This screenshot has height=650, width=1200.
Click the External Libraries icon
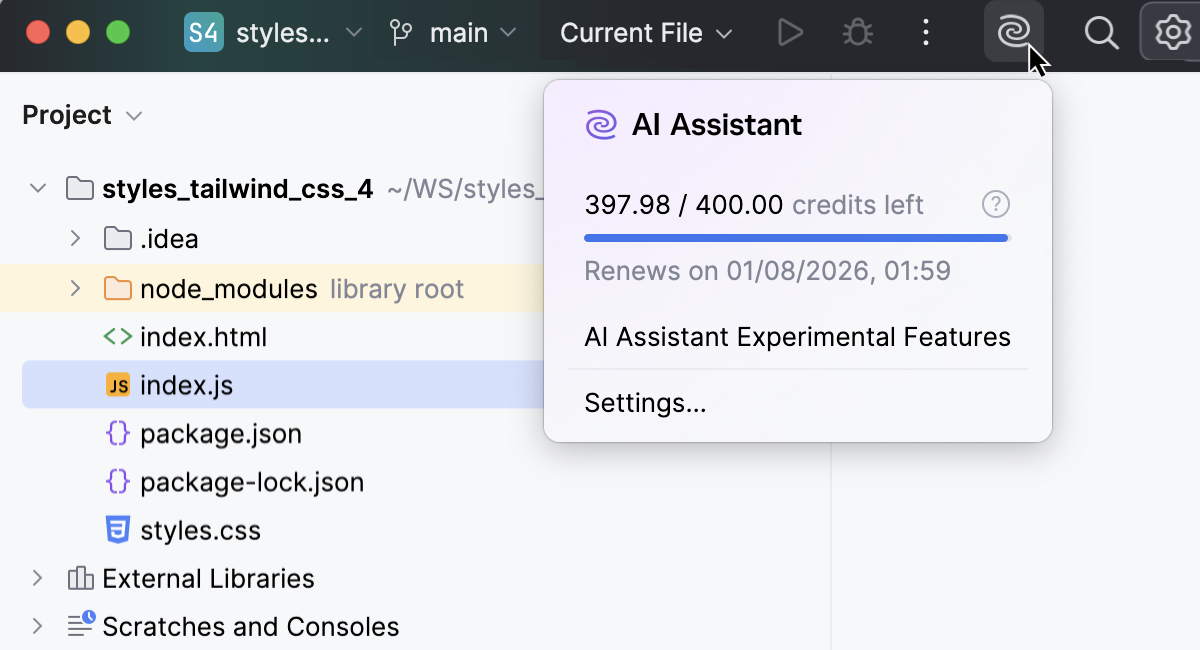pos(80,578)
